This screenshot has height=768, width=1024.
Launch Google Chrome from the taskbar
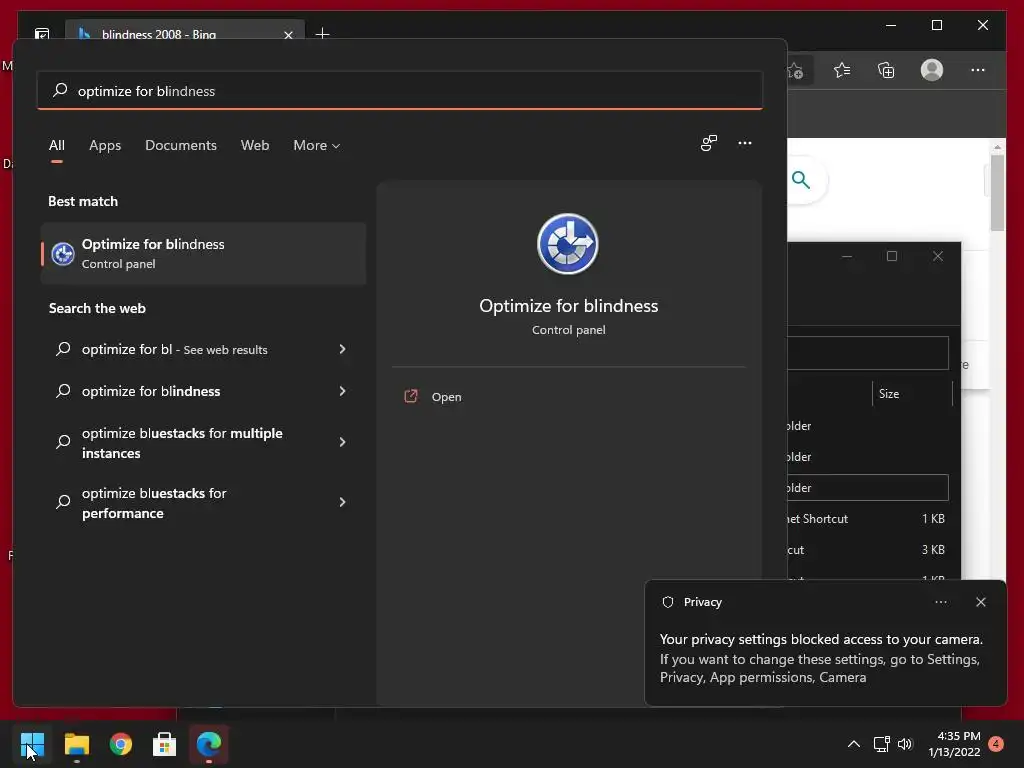click(x=121, y=744)
